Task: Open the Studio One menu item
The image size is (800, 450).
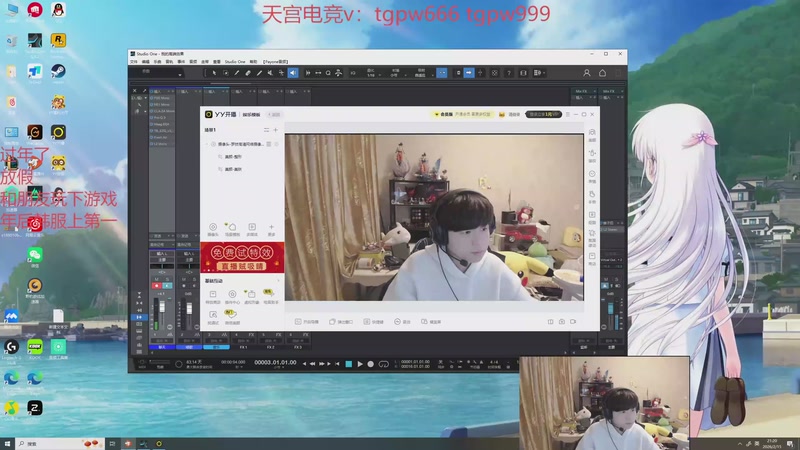Action: coord(235,62)
